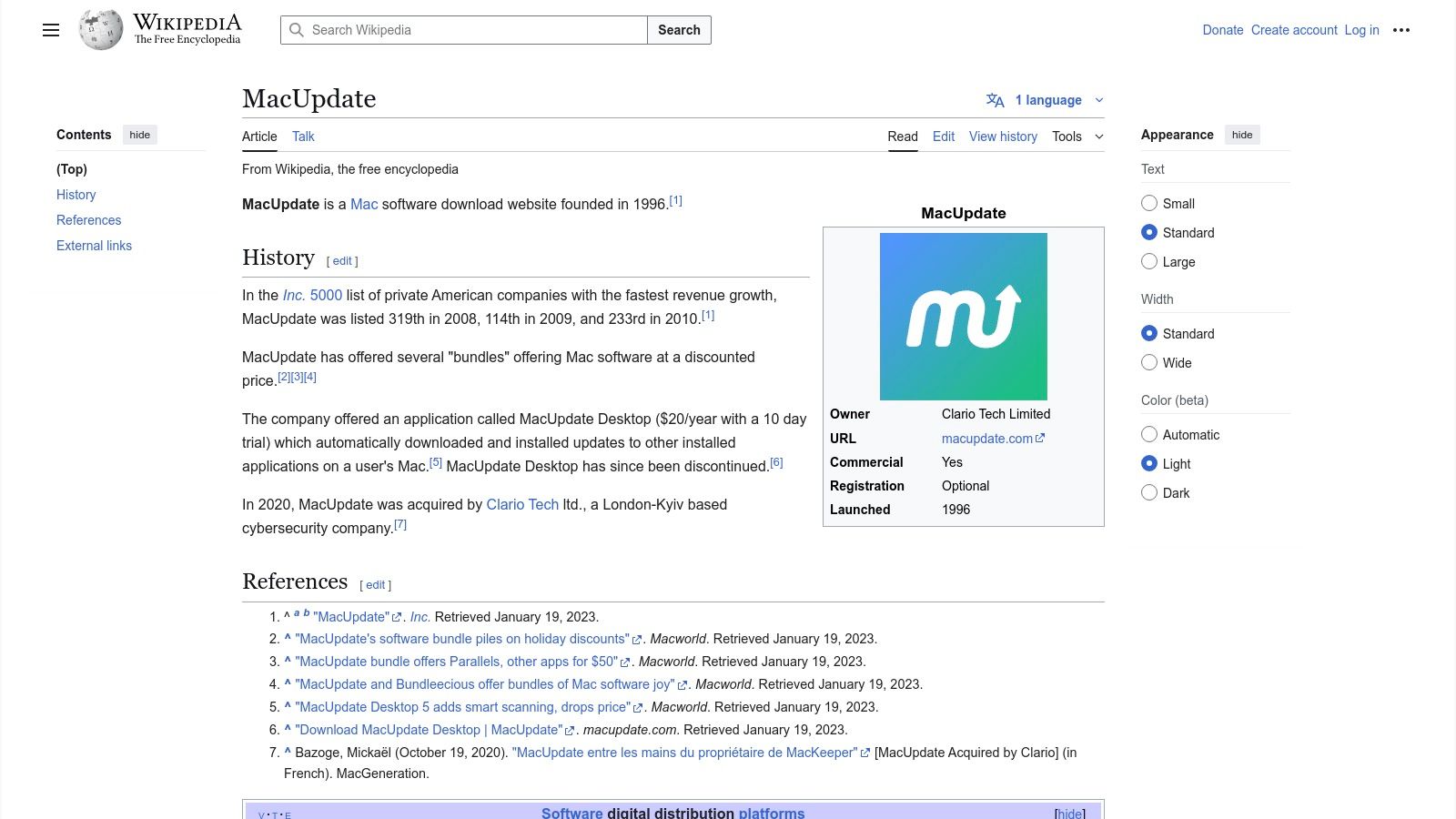Open "MacUpdate Desktop 5 adds smart scanning" reference

pos(462,708)
